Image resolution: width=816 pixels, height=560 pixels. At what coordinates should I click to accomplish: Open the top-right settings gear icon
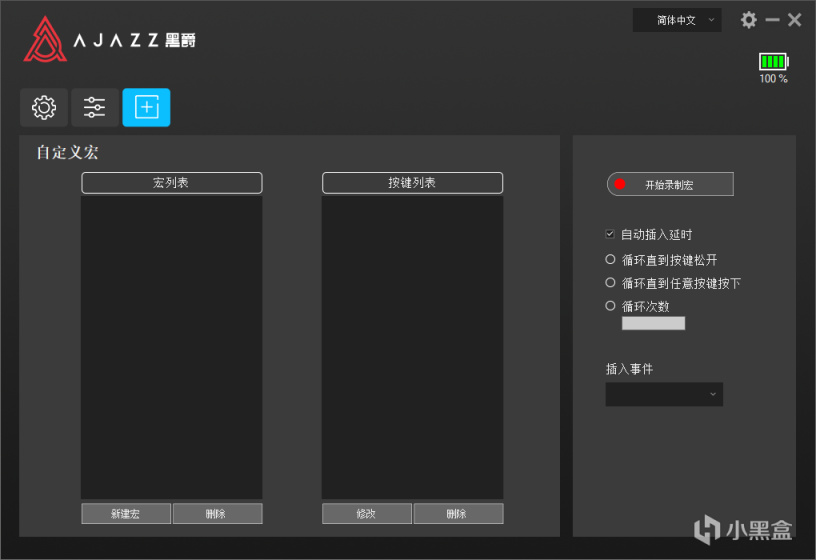(x=748, y=20)
